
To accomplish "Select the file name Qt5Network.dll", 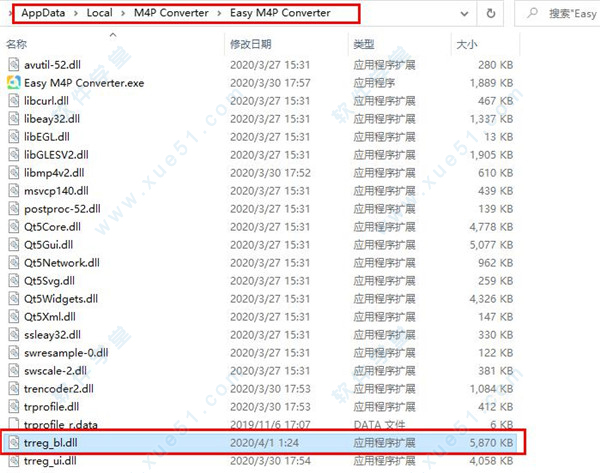I will click(62, 262).
